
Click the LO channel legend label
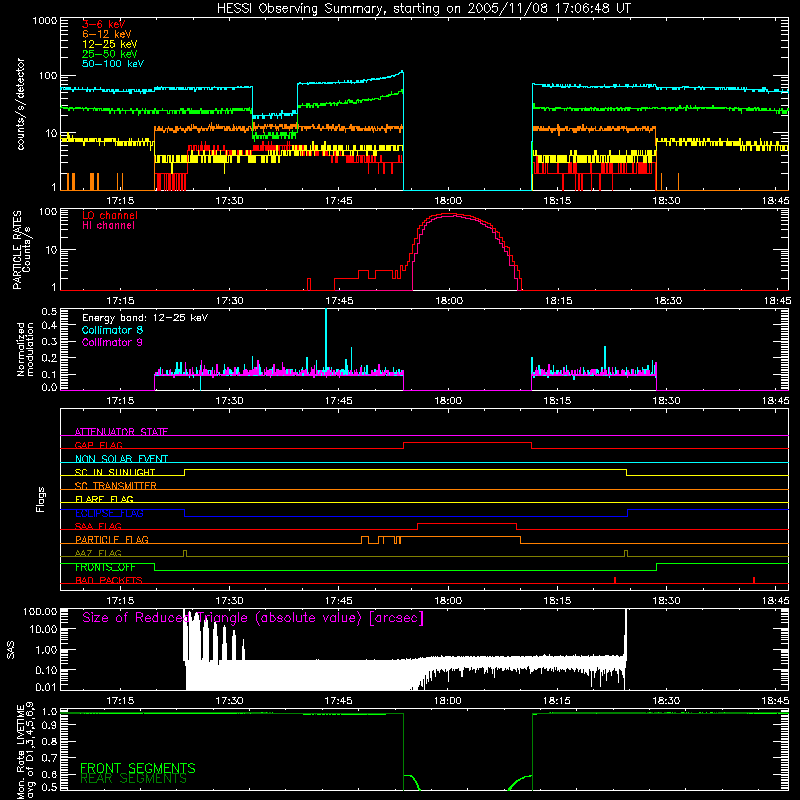tap(110, 215)
